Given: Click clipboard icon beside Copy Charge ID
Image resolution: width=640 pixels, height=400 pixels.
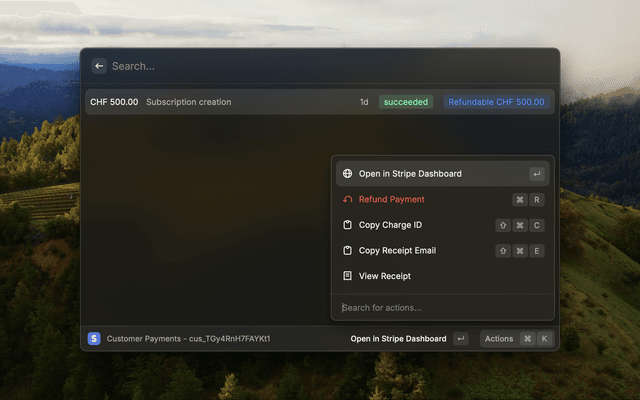Looking at the screenshot, I should point(347,225).
